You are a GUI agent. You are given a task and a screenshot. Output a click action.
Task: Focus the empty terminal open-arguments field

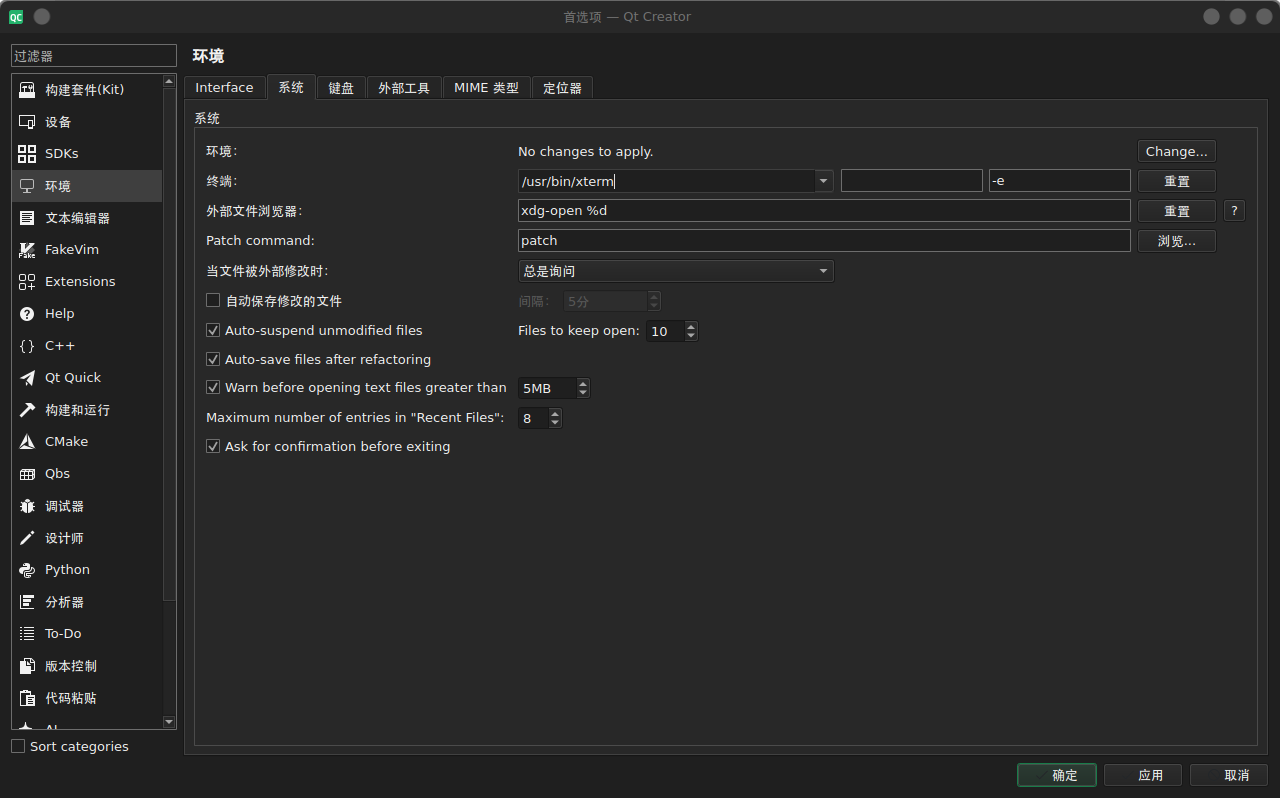pos(912,181)
